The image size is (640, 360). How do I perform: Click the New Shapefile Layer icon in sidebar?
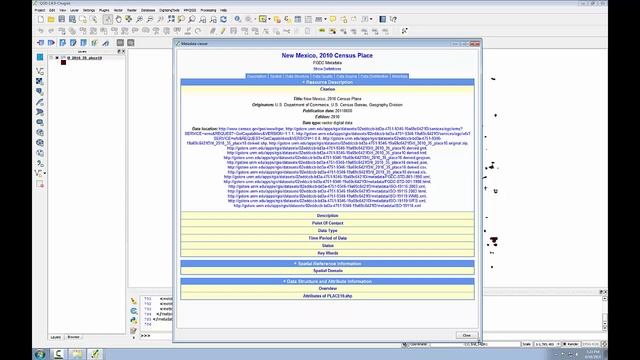(x=40, y=173)
